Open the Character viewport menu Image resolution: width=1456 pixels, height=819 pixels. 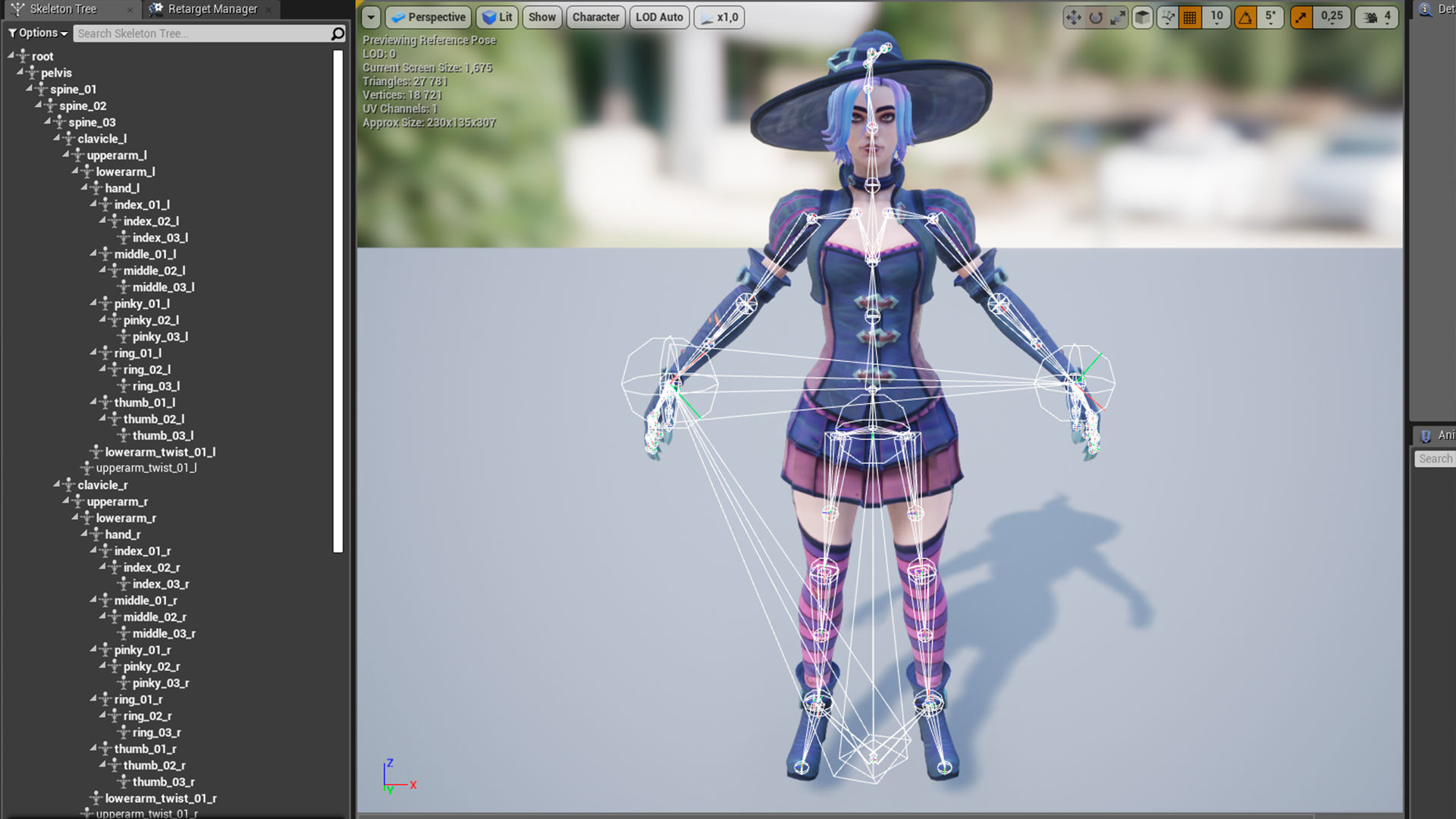point(595,17)
